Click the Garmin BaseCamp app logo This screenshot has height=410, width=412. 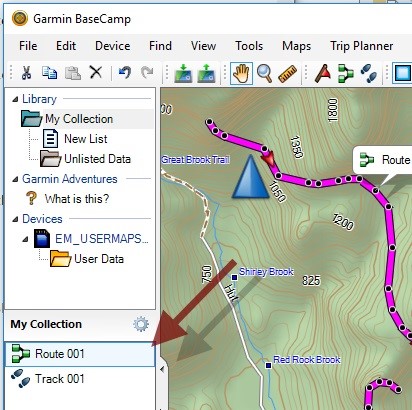(20, 18)
